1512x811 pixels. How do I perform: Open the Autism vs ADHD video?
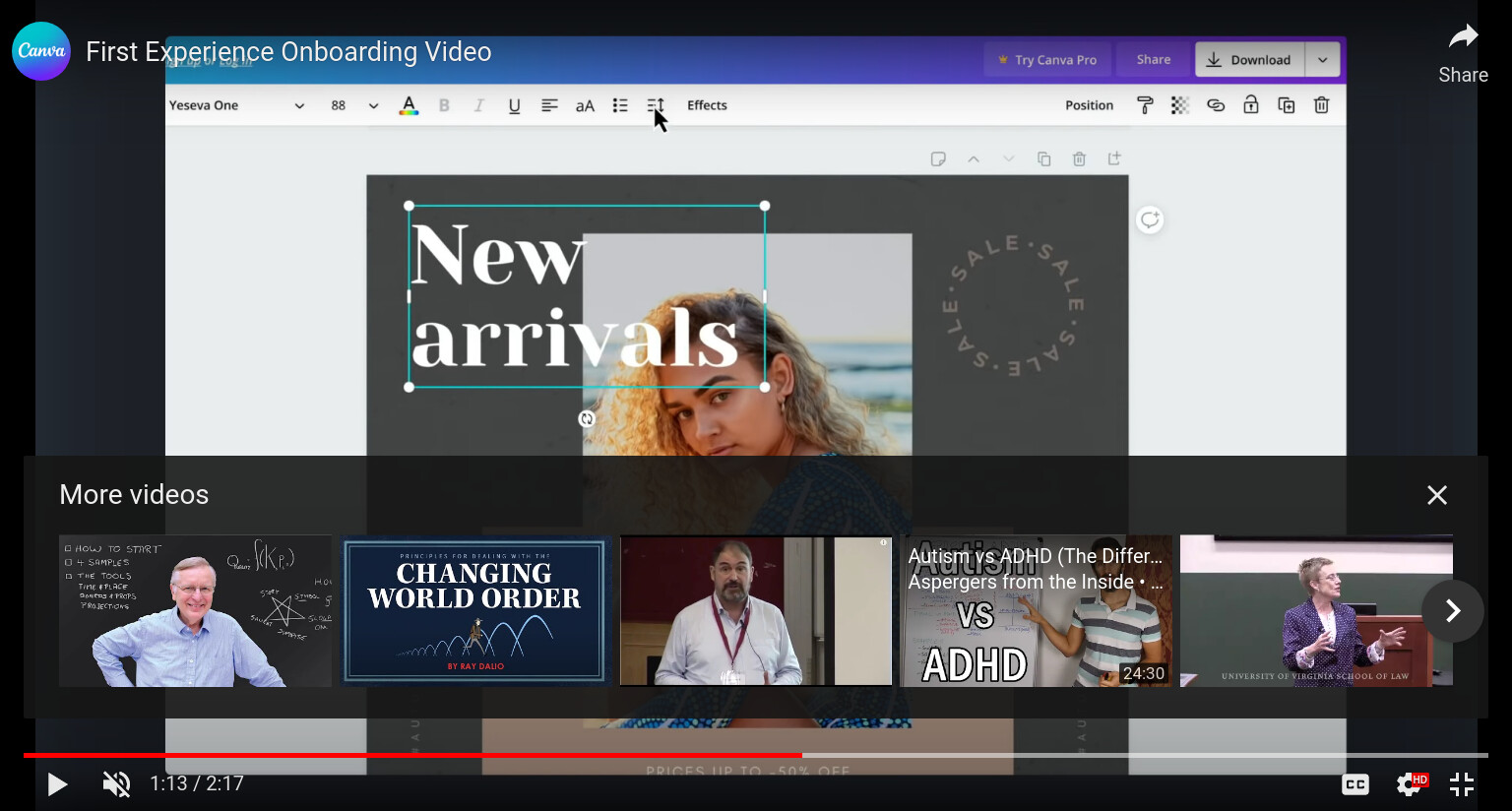pyautogui.click(x=1037, y=611)
